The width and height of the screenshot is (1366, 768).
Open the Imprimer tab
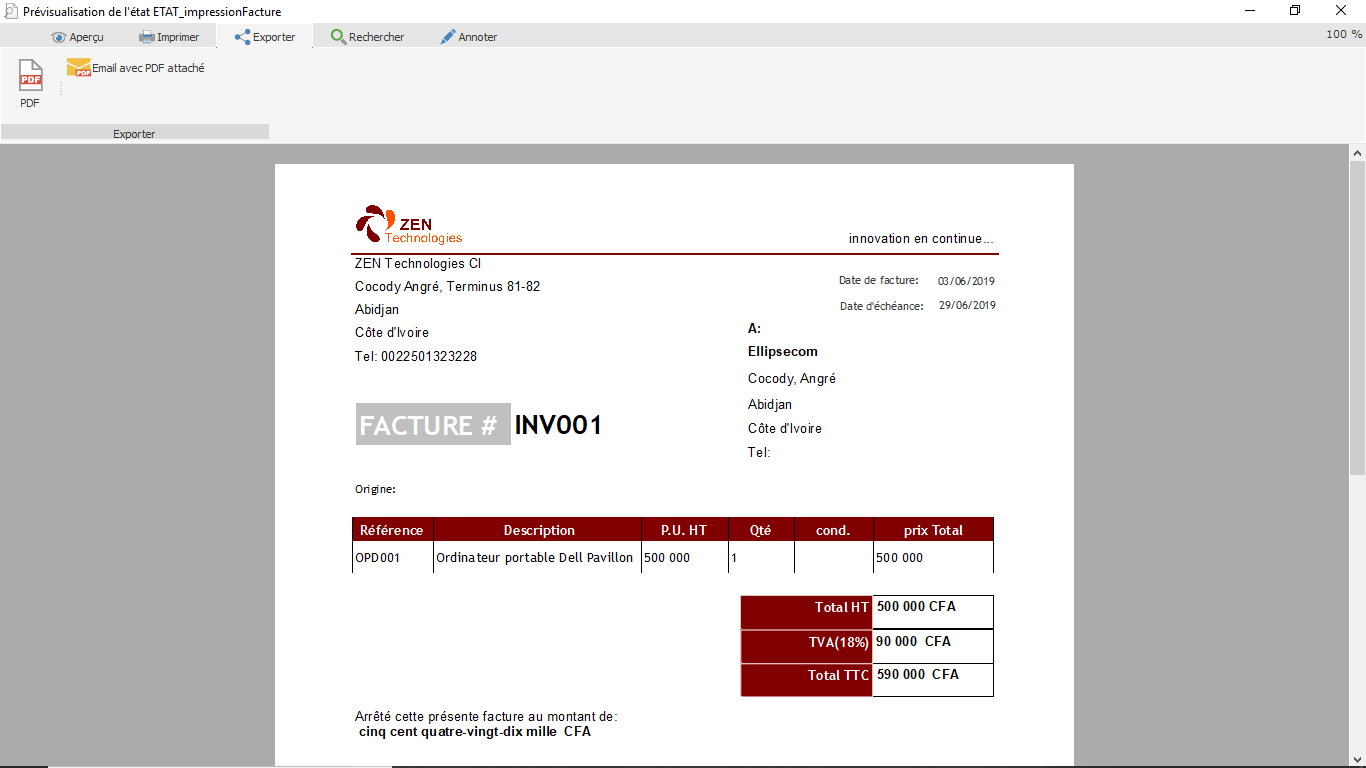[169, 37]
